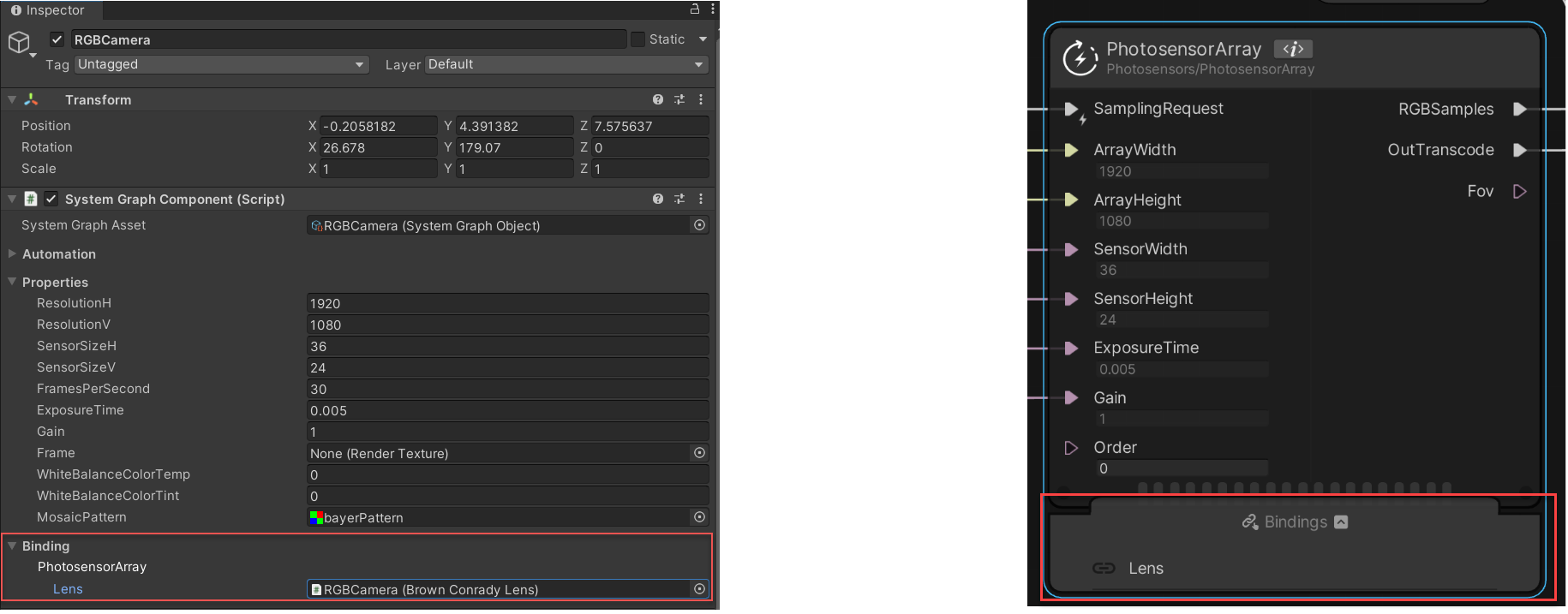Open the Layer dropdown showing Default

[x=566, y=64]
